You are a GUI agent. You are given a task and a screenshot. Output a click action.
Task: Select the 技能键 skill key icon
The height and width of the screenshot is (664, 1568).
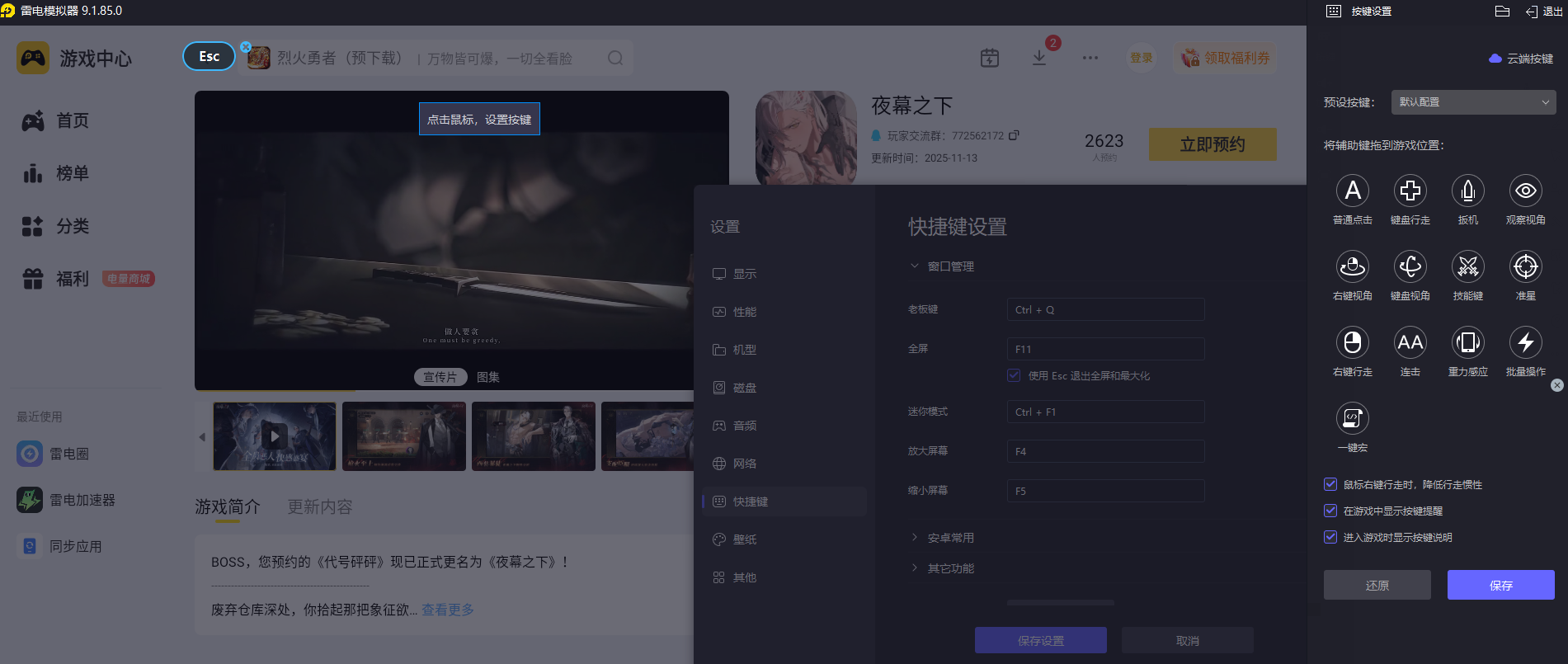tap(1467, 267)
